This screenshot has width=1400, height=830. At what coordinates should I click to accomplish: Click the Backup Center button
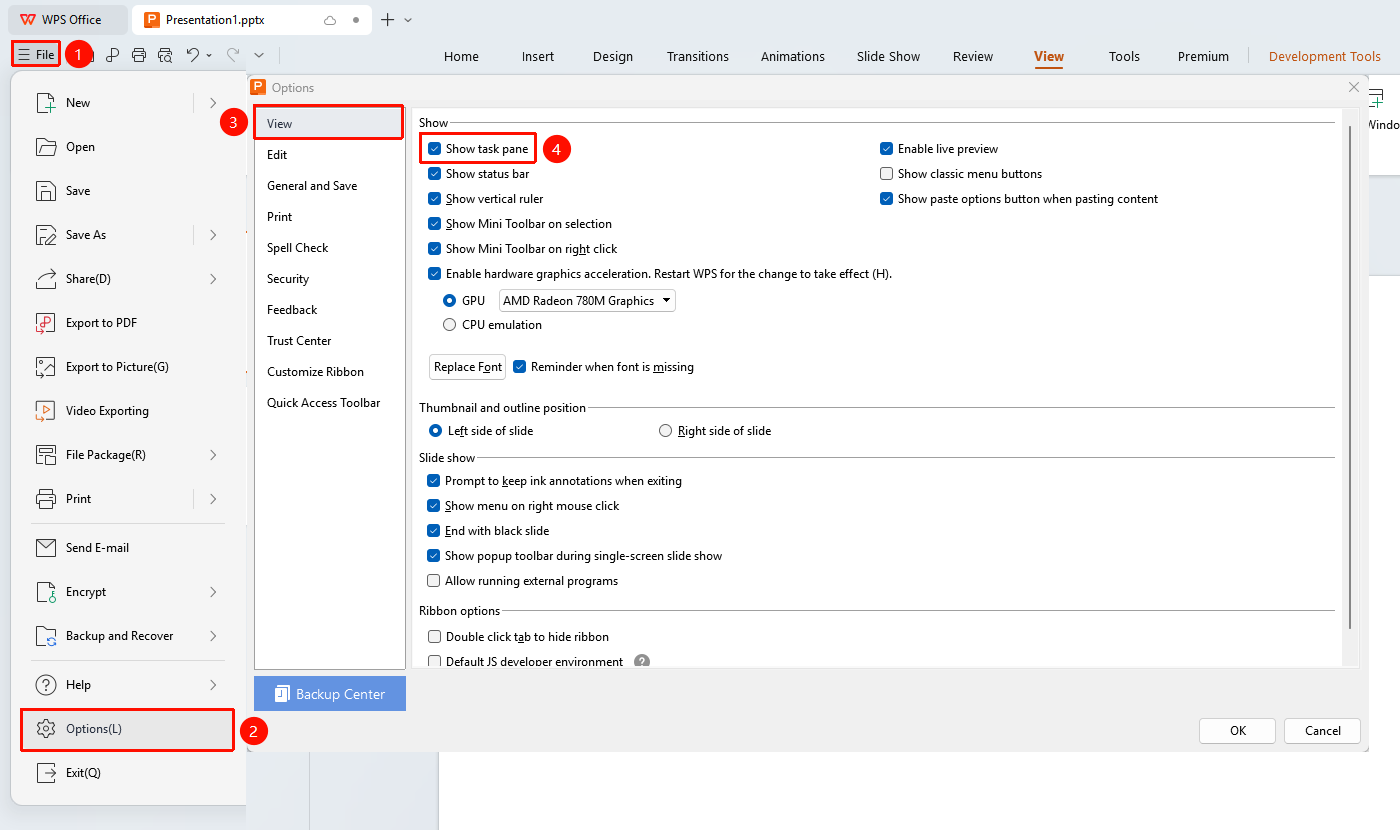click(x=330, y=694)
